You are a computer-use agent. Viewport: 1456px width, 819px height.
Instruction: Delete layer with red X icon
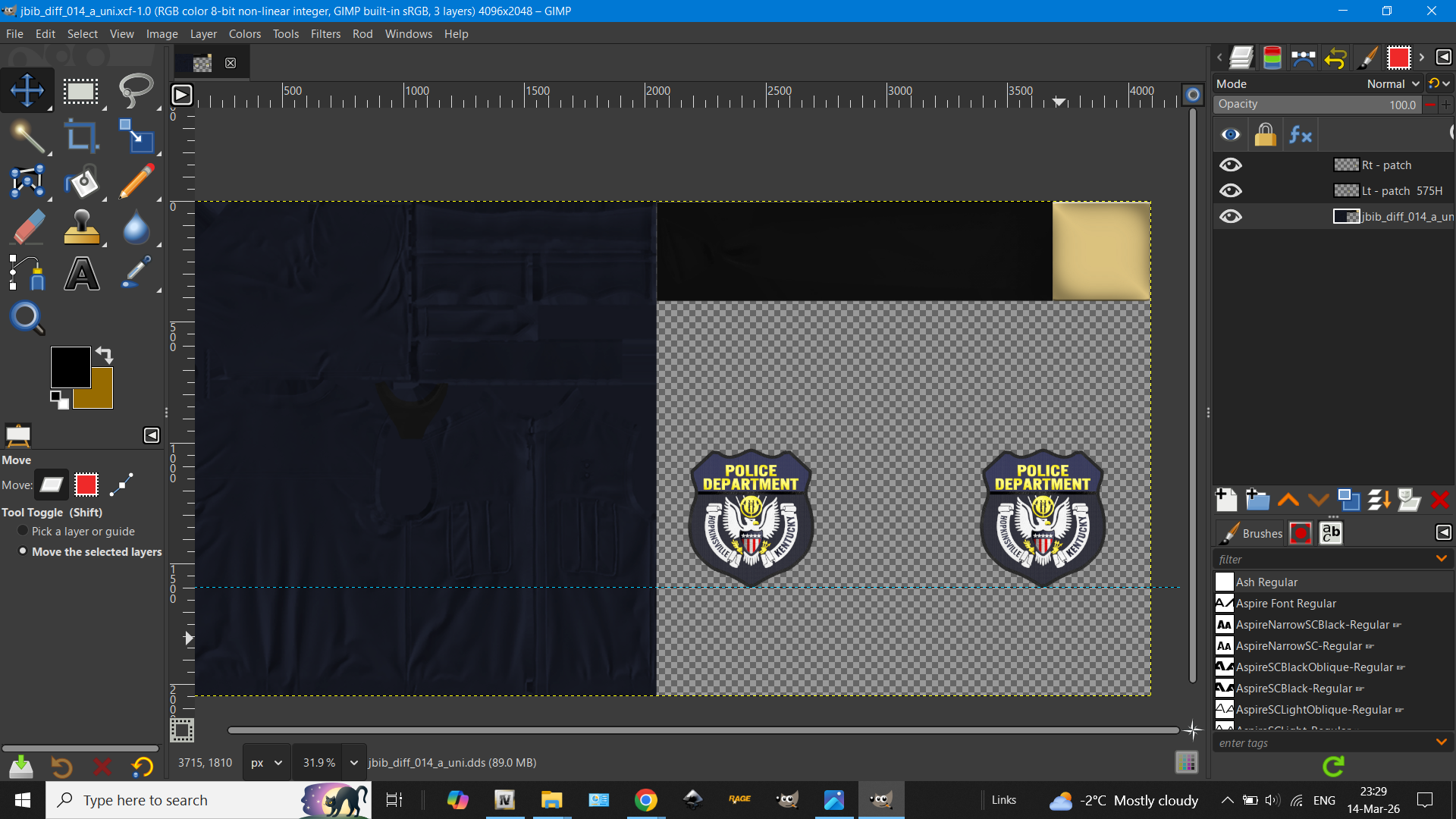point(1439,500)
